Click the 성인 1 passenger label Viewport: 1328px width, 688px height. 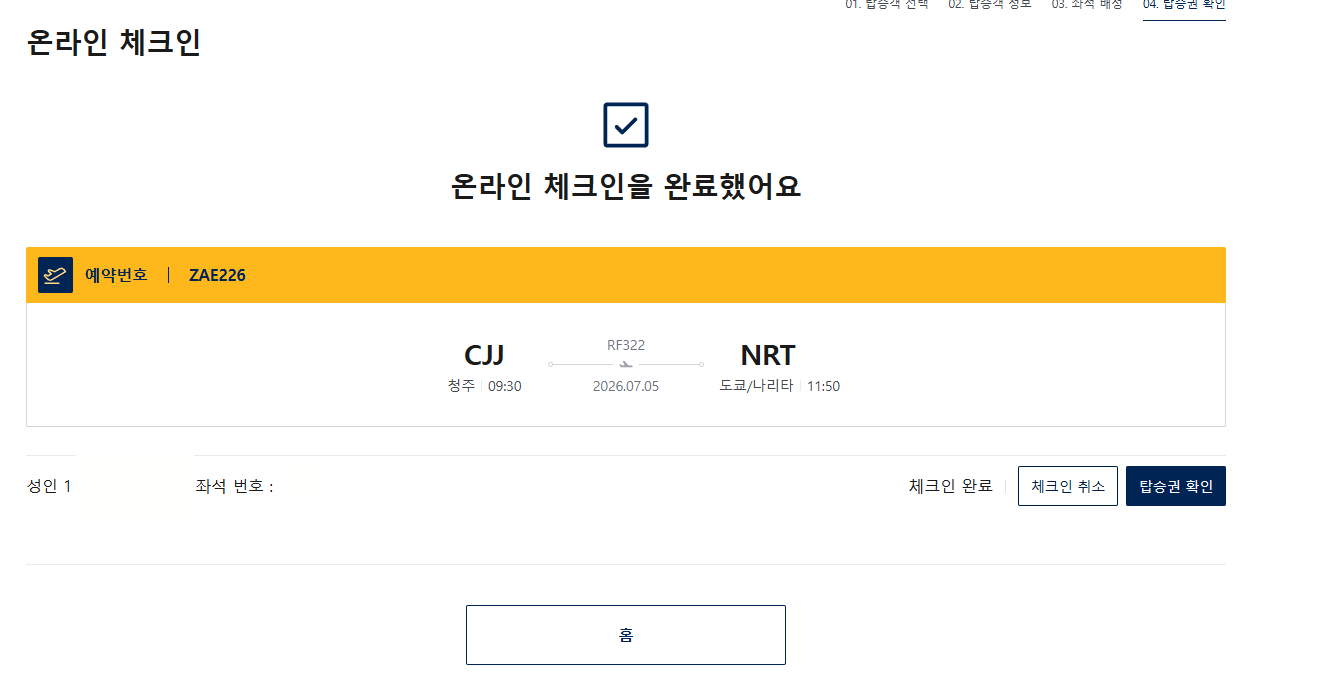click(49, 487)
